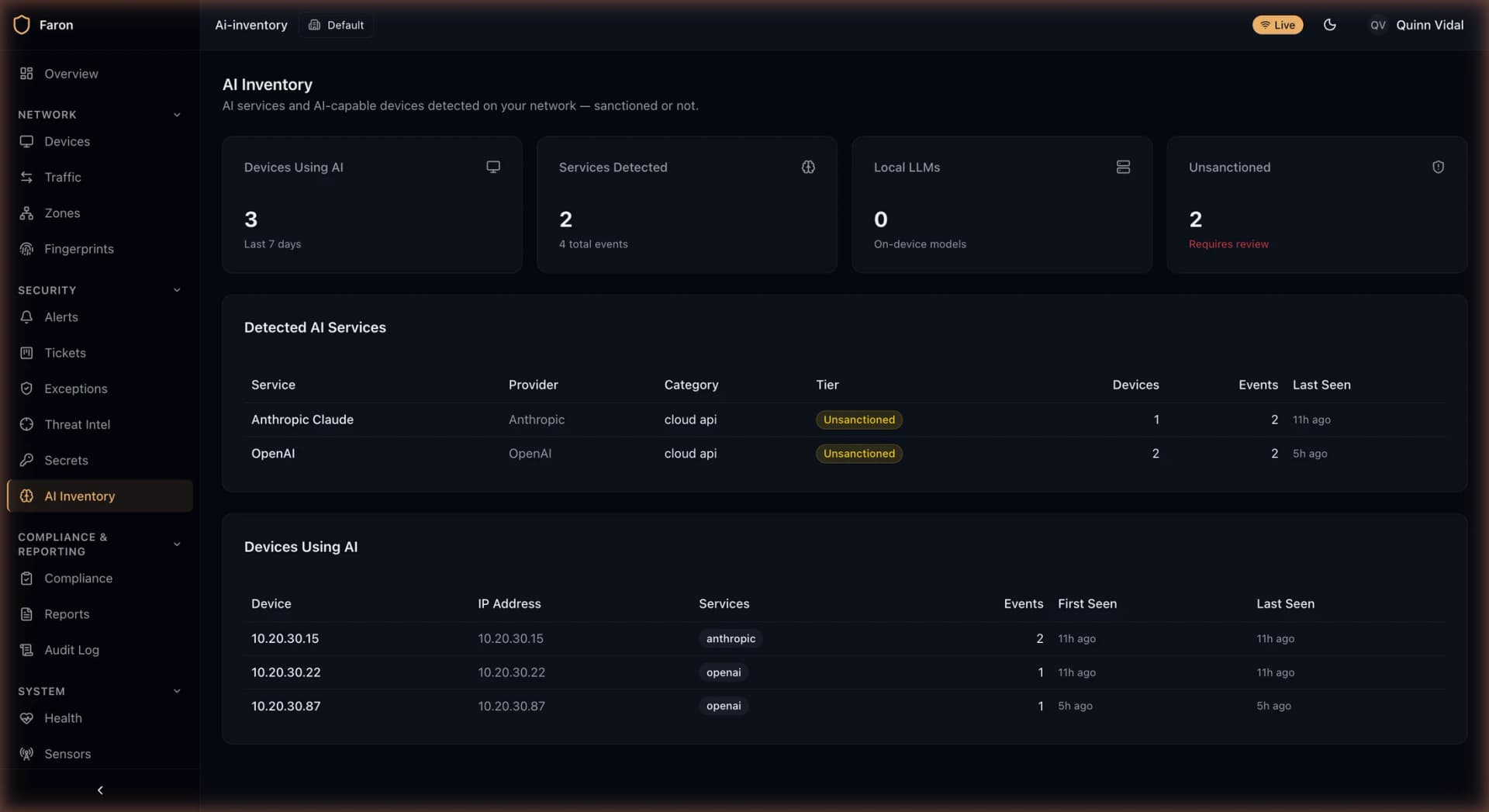Click the monitor icon on Devices Using AI card

(x=493, y=167)
